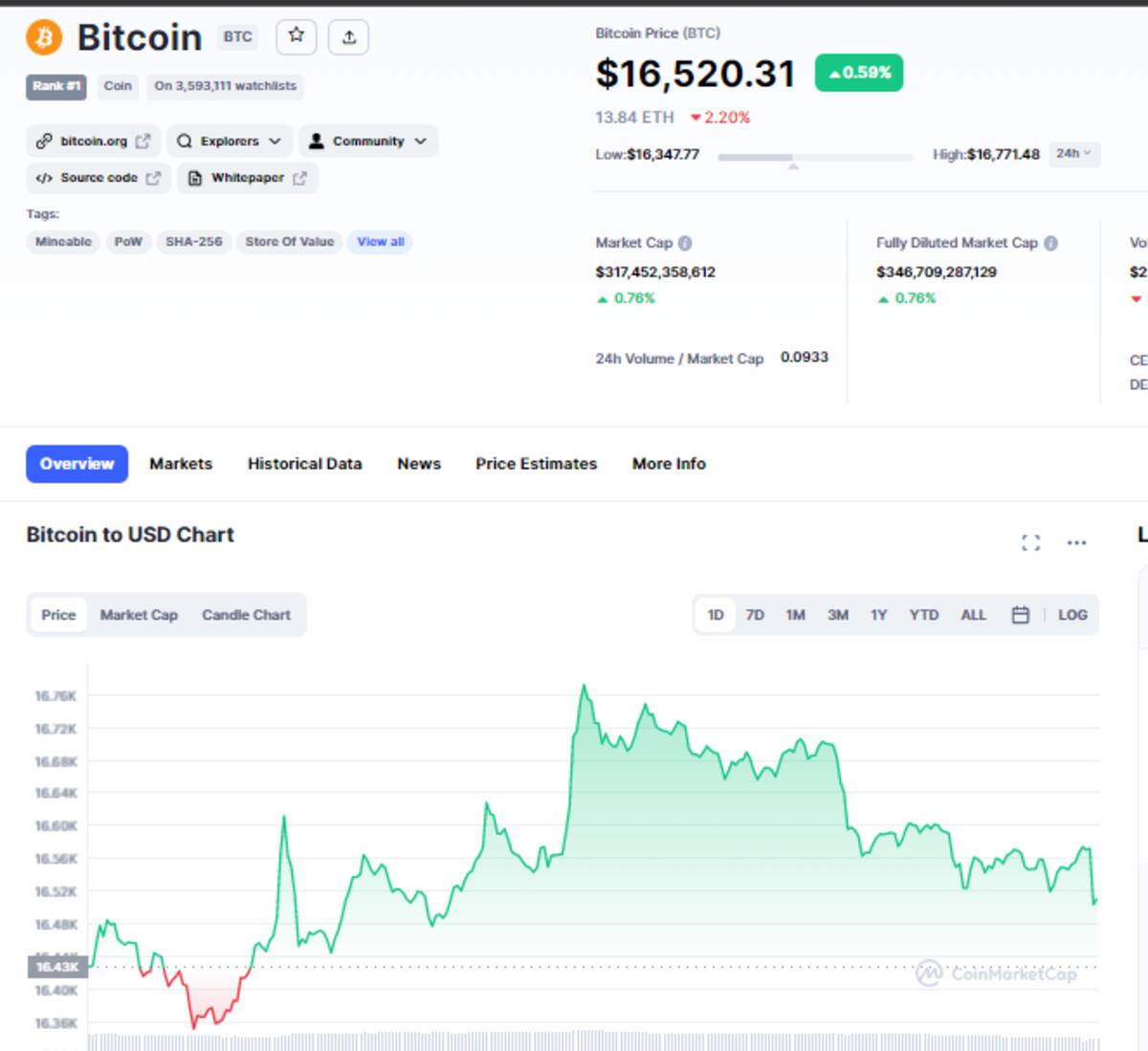Open the bitcoin.org website link
The image size is (1148, 1051).
click(94, 141)
